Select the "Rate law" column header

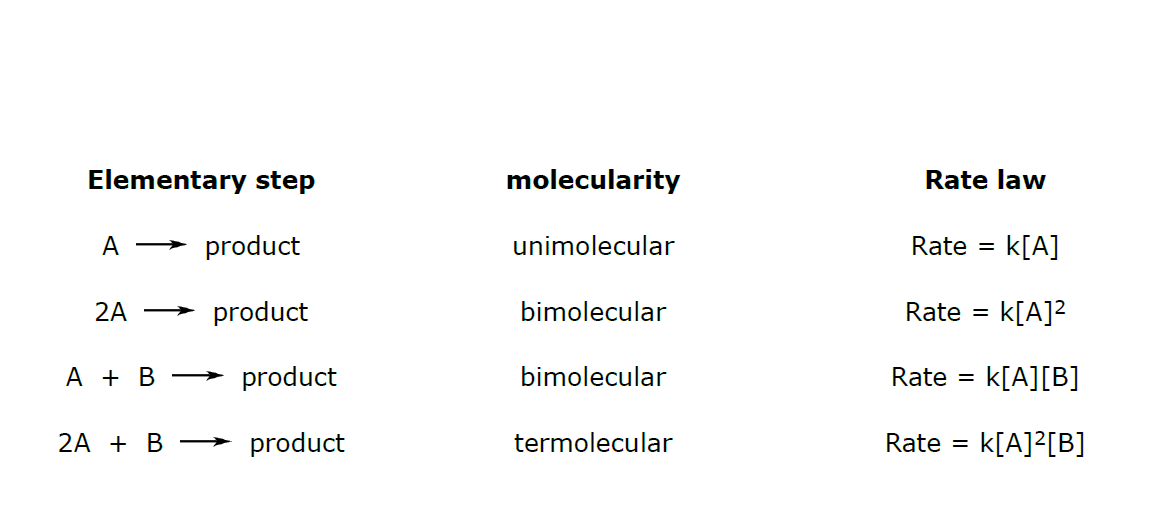[985, 181]
